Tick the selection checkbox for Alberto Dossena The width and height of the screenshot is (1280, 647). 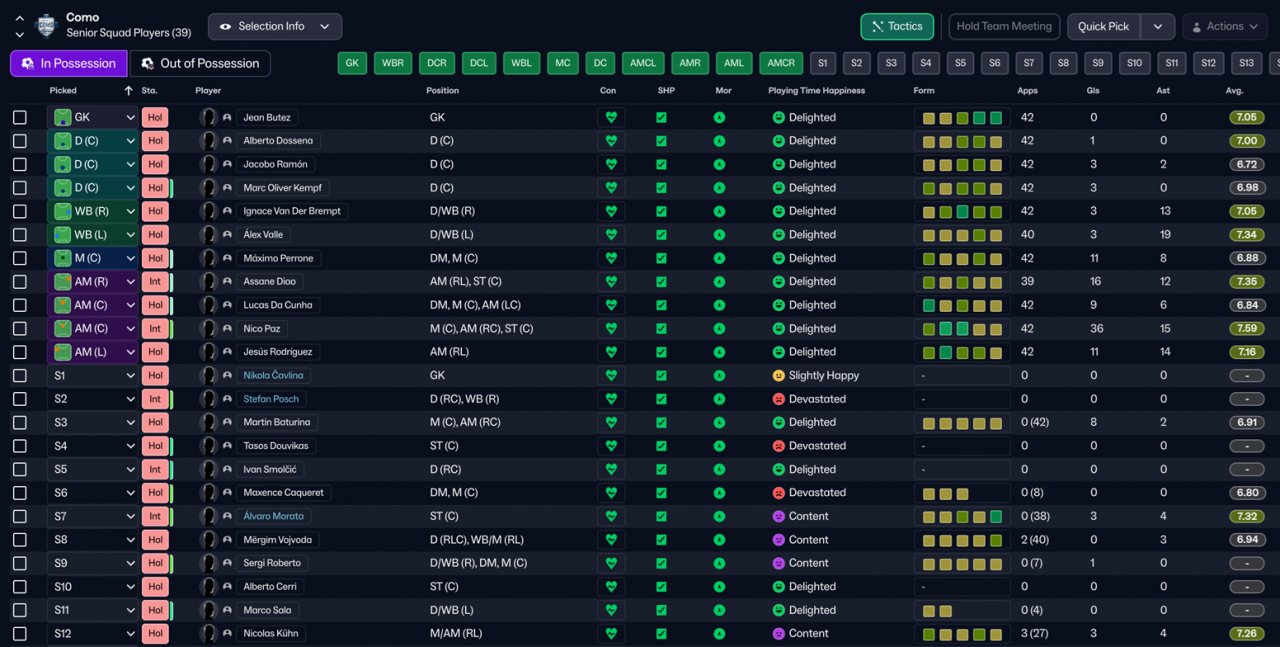point(20,141)
